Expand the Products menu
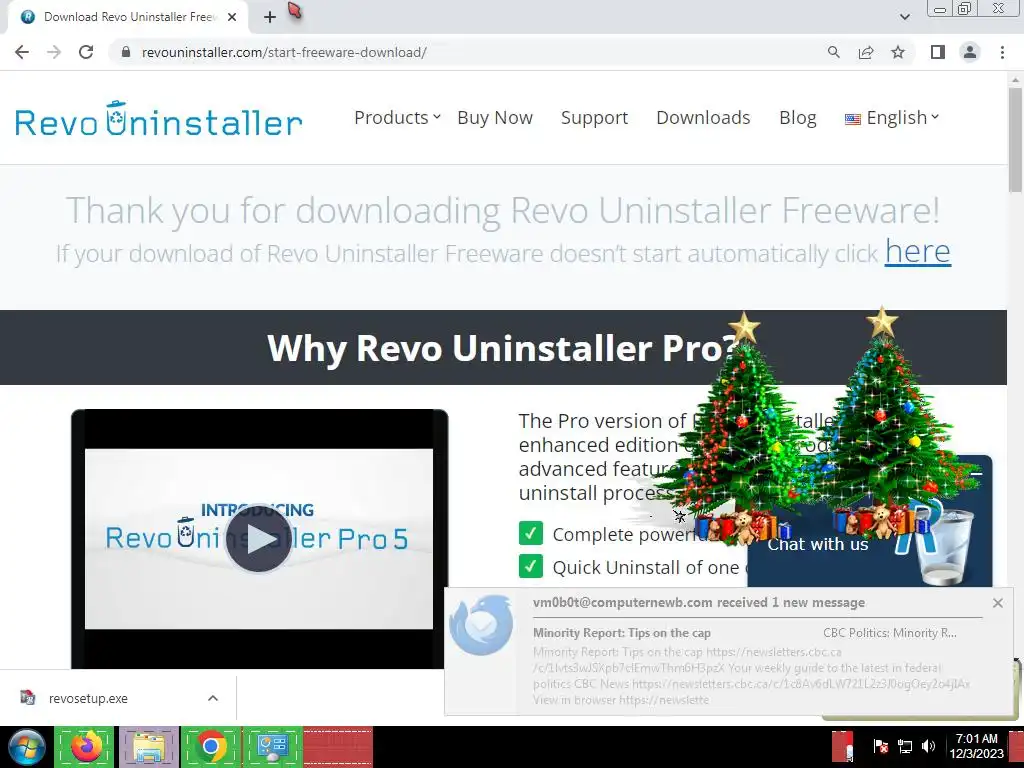 click(397, 118)
